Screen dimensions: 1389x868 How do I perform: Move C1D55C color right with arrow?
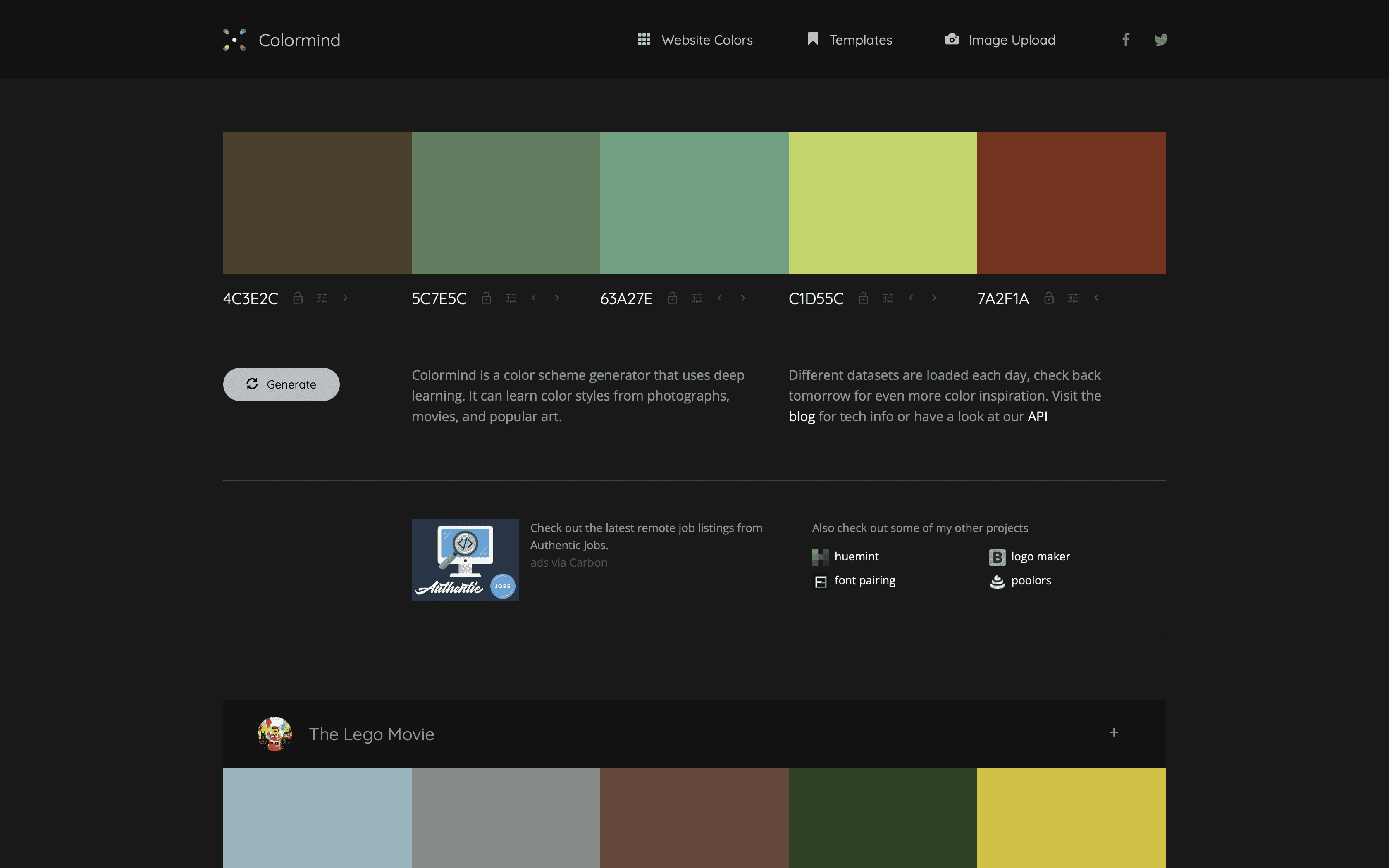coord(934,297)
